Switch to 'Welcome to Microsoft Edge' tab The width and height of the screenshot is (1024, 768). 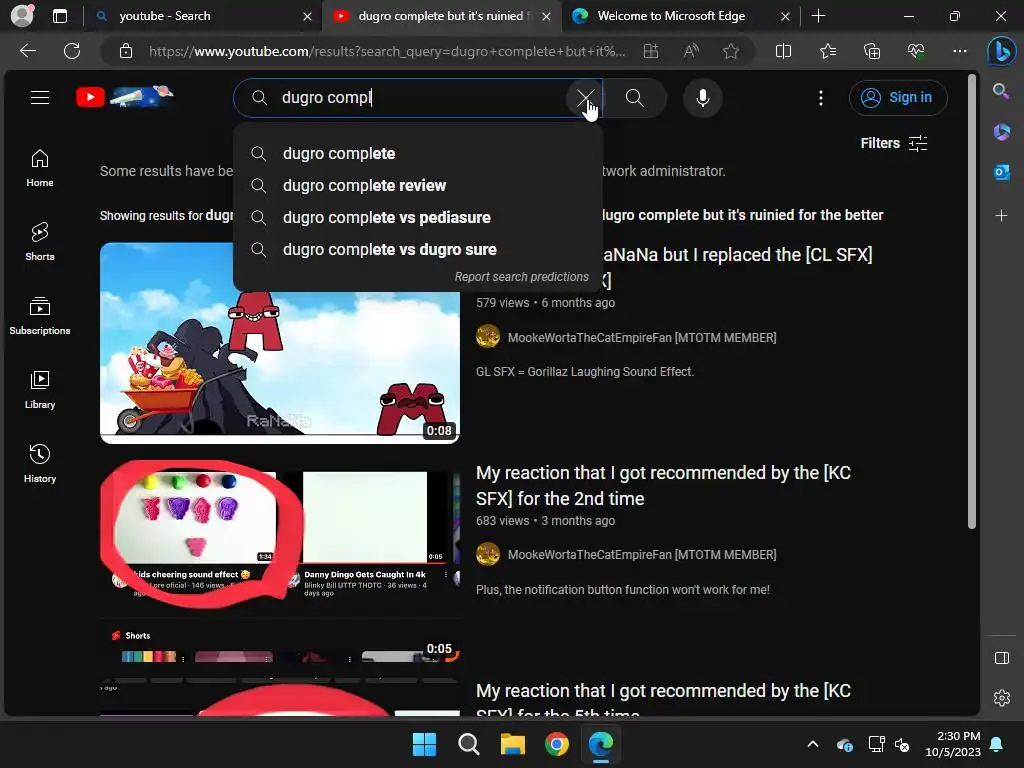click(x=680, y=16)
